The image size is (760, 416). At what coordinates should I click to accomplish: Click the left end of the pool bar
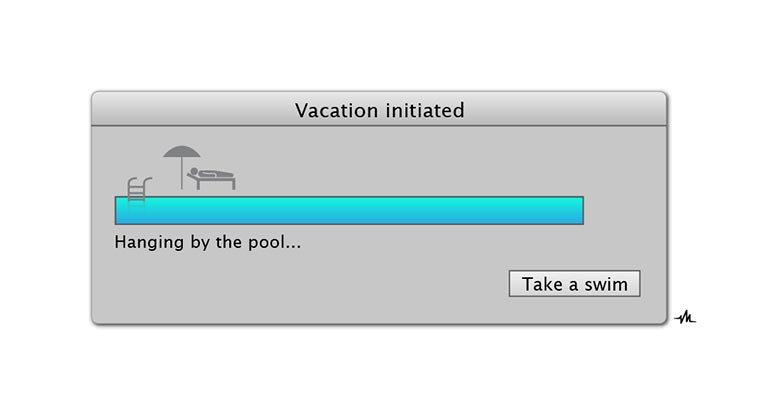pos(121,211)
